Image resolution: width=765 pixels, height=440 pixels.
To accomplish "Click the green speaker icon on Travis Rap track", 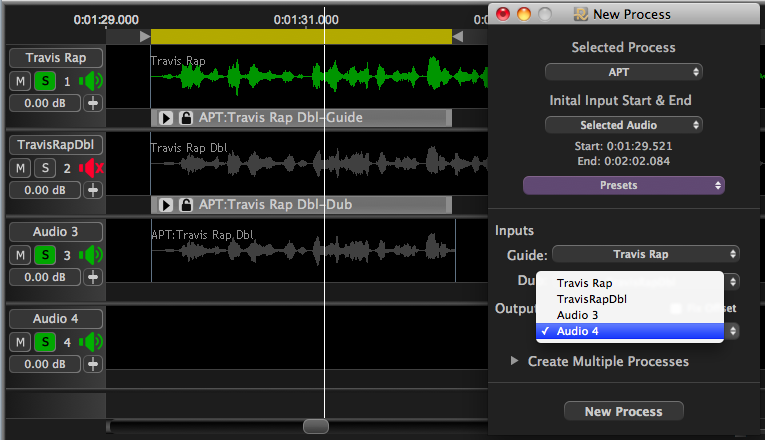I will pos(91,81).
